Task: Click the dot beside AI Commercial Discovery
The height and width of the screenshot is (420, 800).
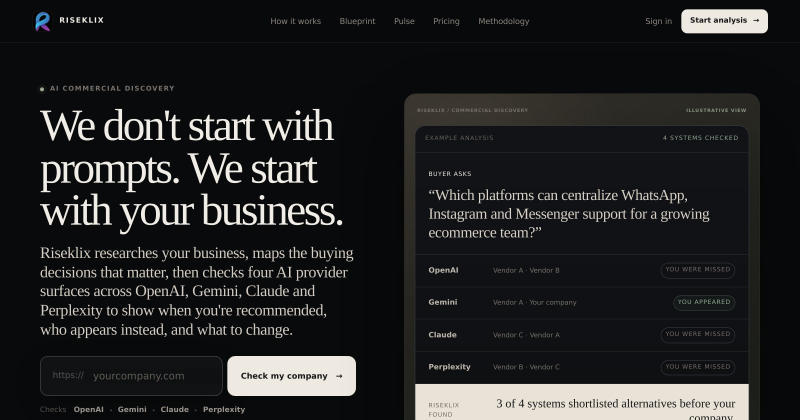Action: click(42, 89)
